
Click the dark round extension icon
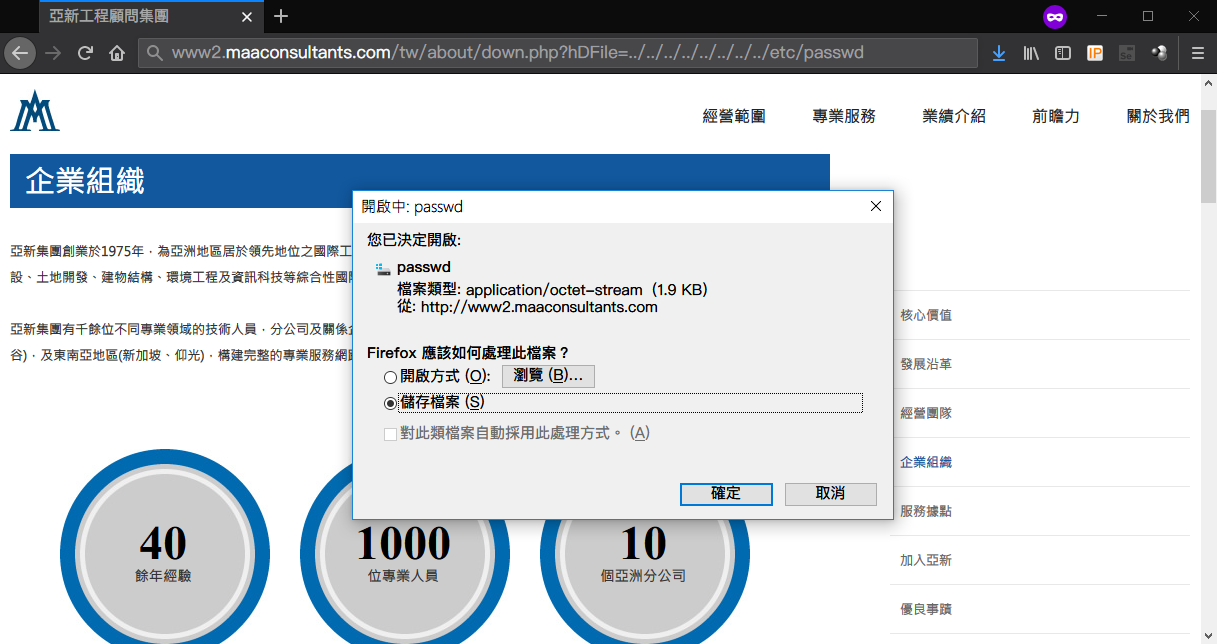(1159, 53)
